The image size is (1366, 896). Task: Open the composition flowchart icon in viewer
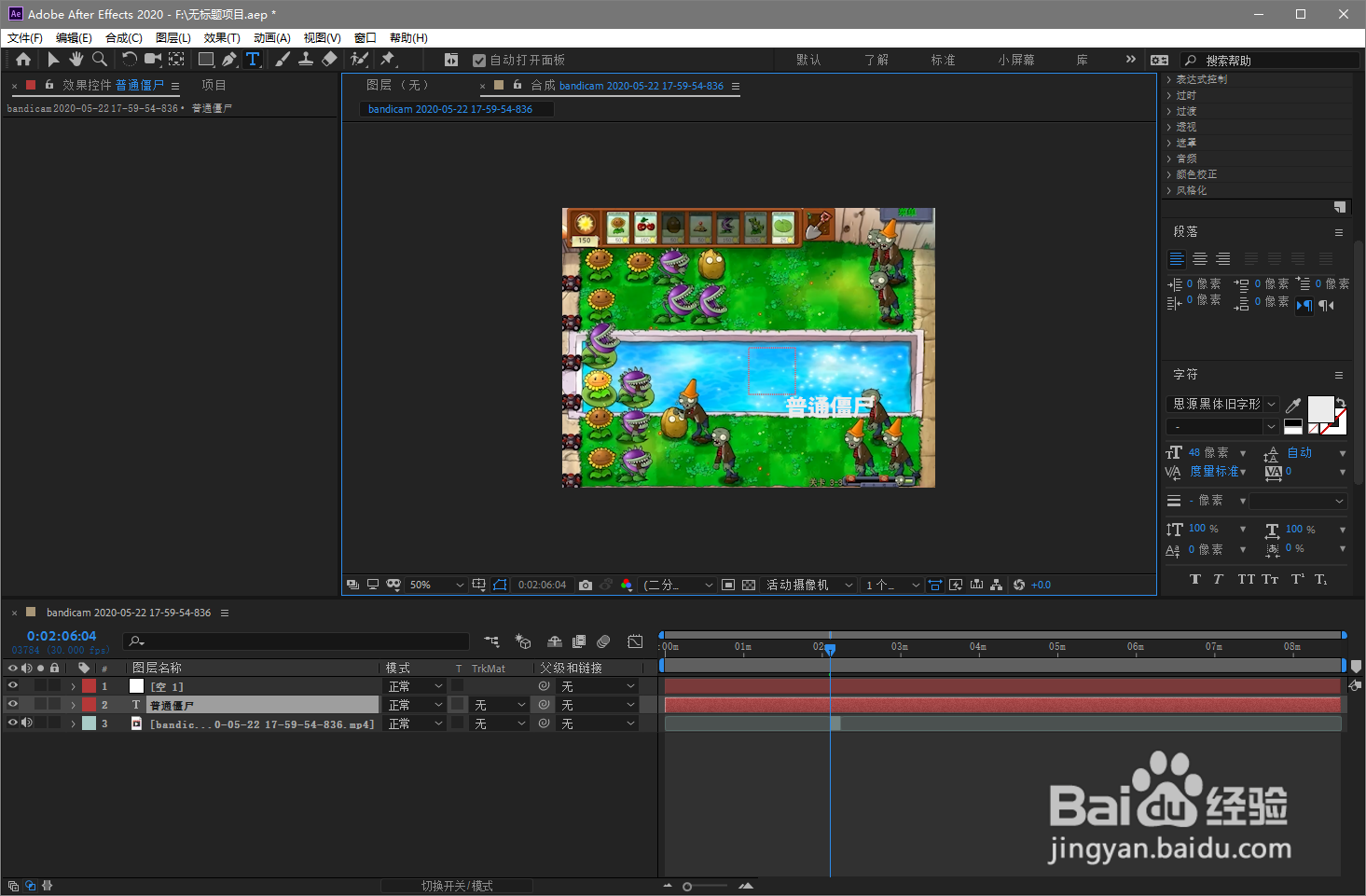click(997, 586)
